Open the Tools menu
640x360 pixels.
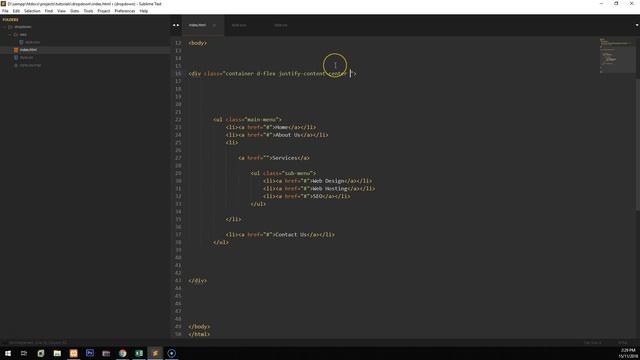[88, 11]
